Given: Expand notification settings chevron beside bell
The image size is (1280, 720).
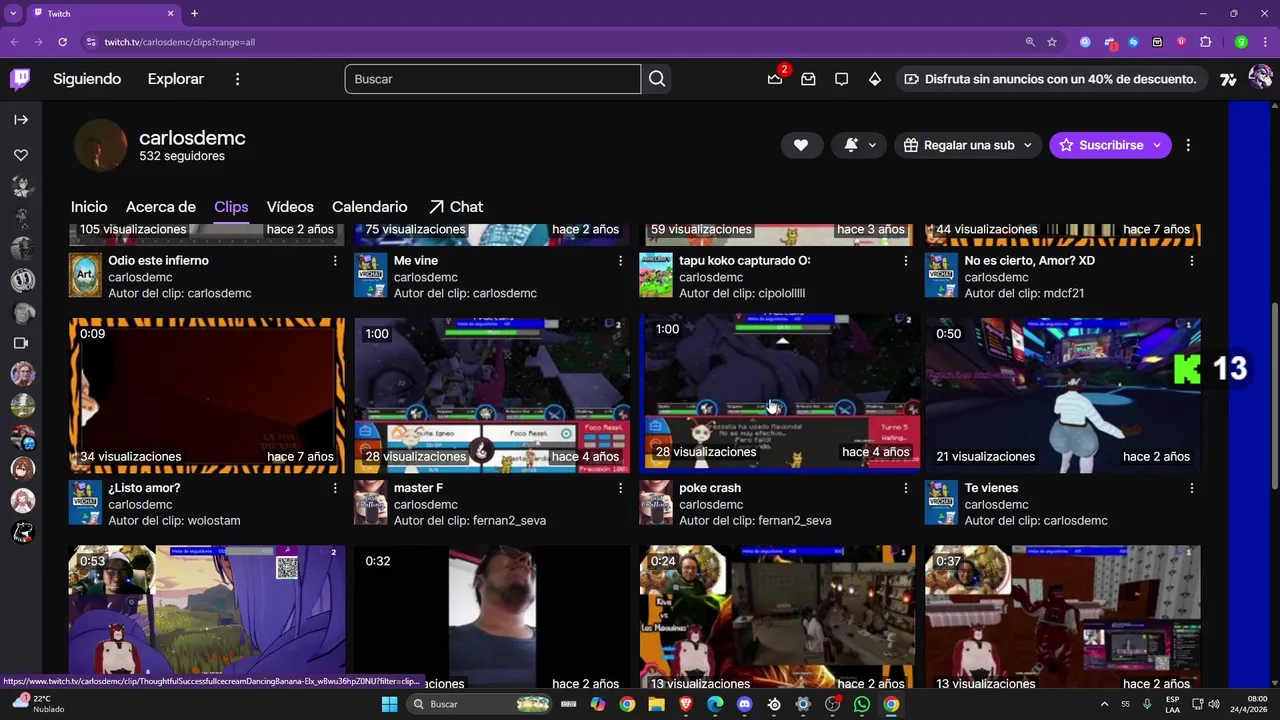Looking at the screenshot, I should [872, 145].
